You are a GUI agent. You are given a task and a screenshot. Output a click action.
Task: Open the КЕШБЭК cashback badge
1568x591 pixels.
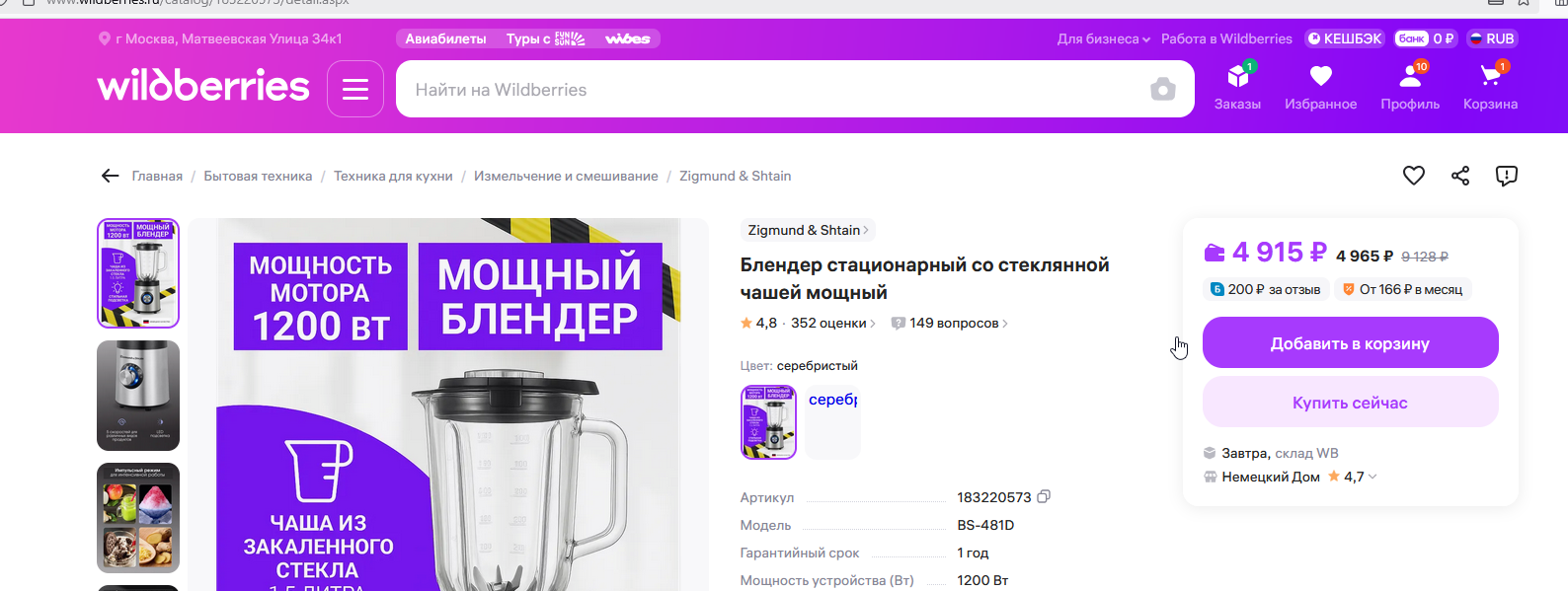coord(1345,38)
